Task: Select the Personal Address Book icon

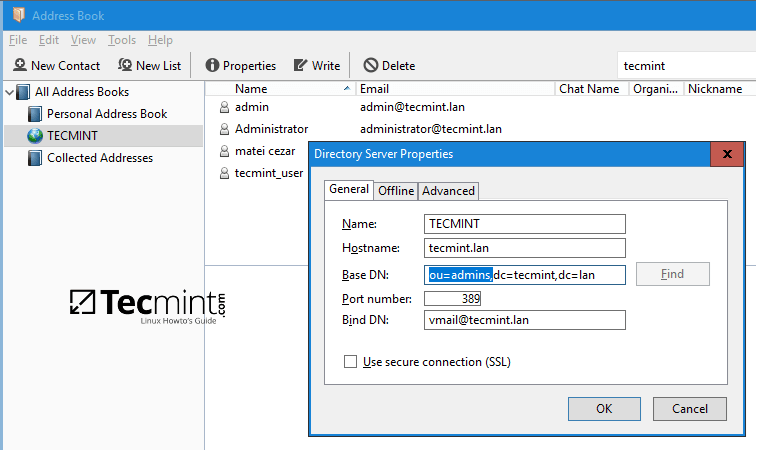Action: (x=36, y=114)
